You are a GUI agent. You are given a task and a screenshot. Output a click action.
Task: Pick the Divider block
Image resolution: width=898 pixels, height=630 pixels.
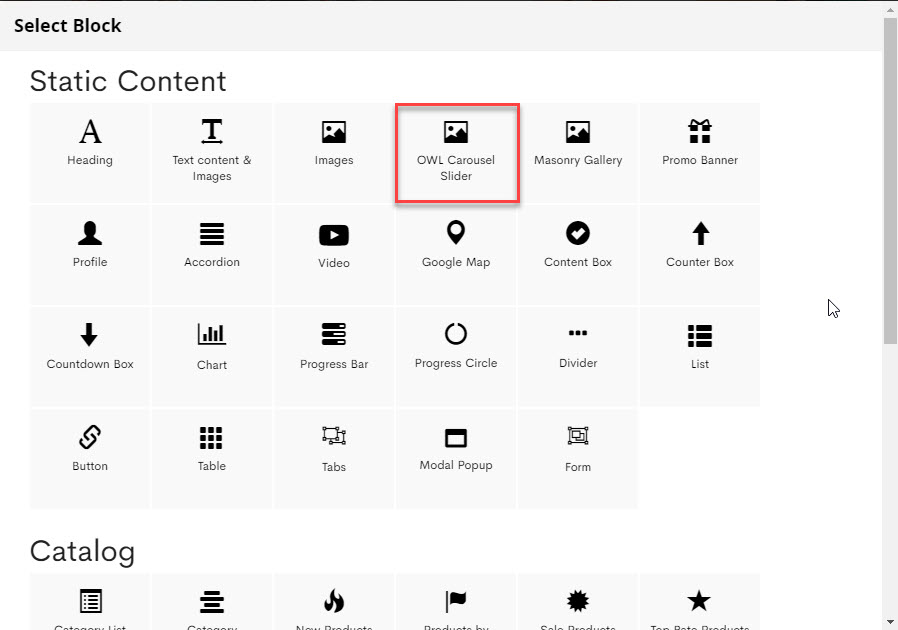point(578,357)
